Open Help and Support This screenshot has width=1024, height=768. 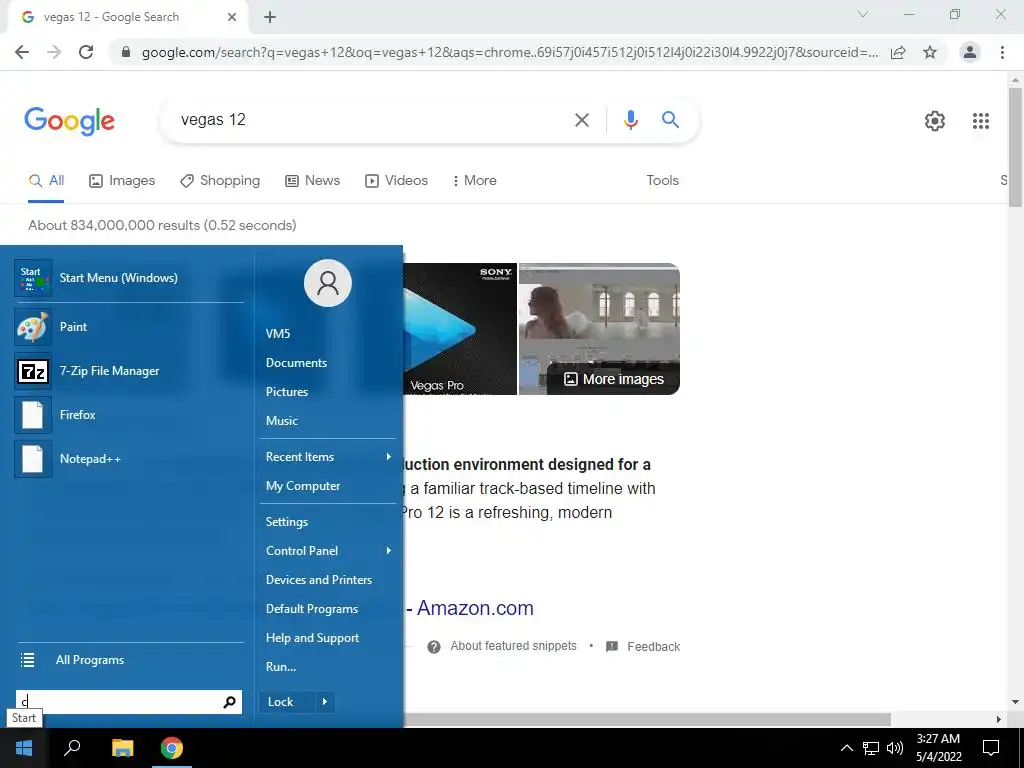point(328,638)
